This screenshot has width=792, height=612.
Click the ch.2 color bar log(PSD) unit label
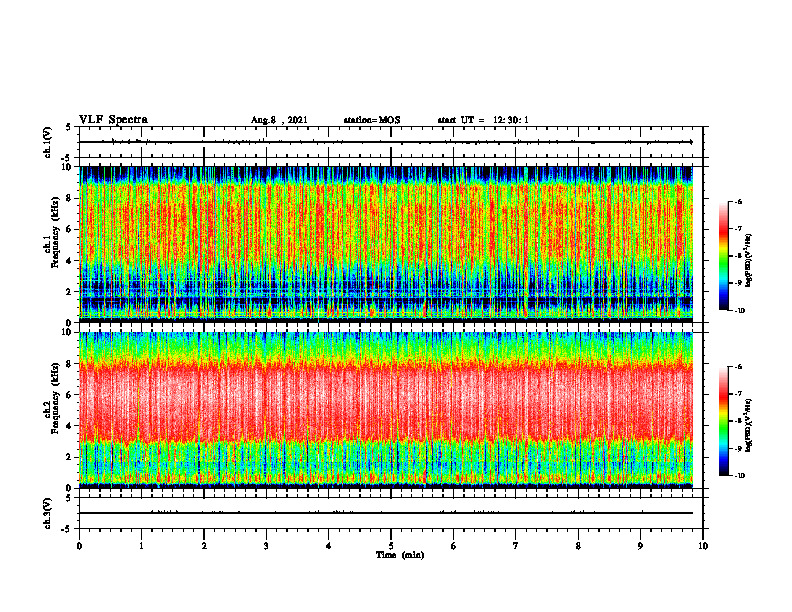click(750, 426)
